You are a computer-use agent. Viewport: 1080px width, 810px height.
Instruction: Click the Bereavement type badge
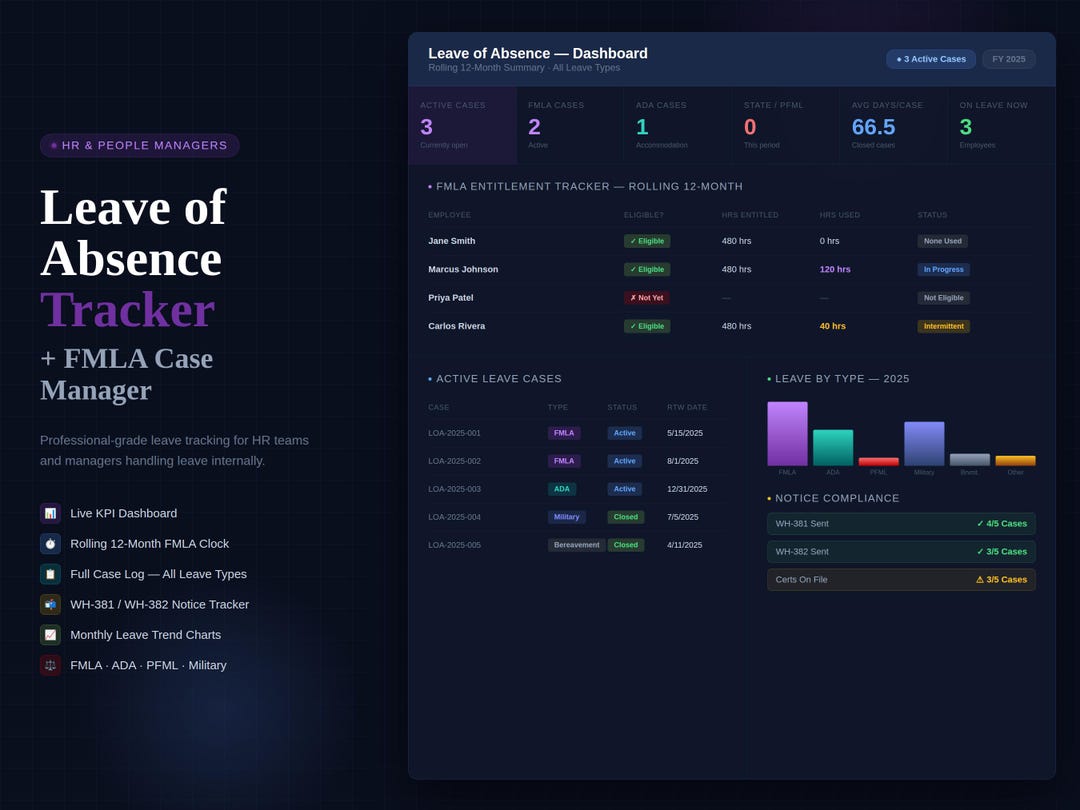click(x=577, y=545)
